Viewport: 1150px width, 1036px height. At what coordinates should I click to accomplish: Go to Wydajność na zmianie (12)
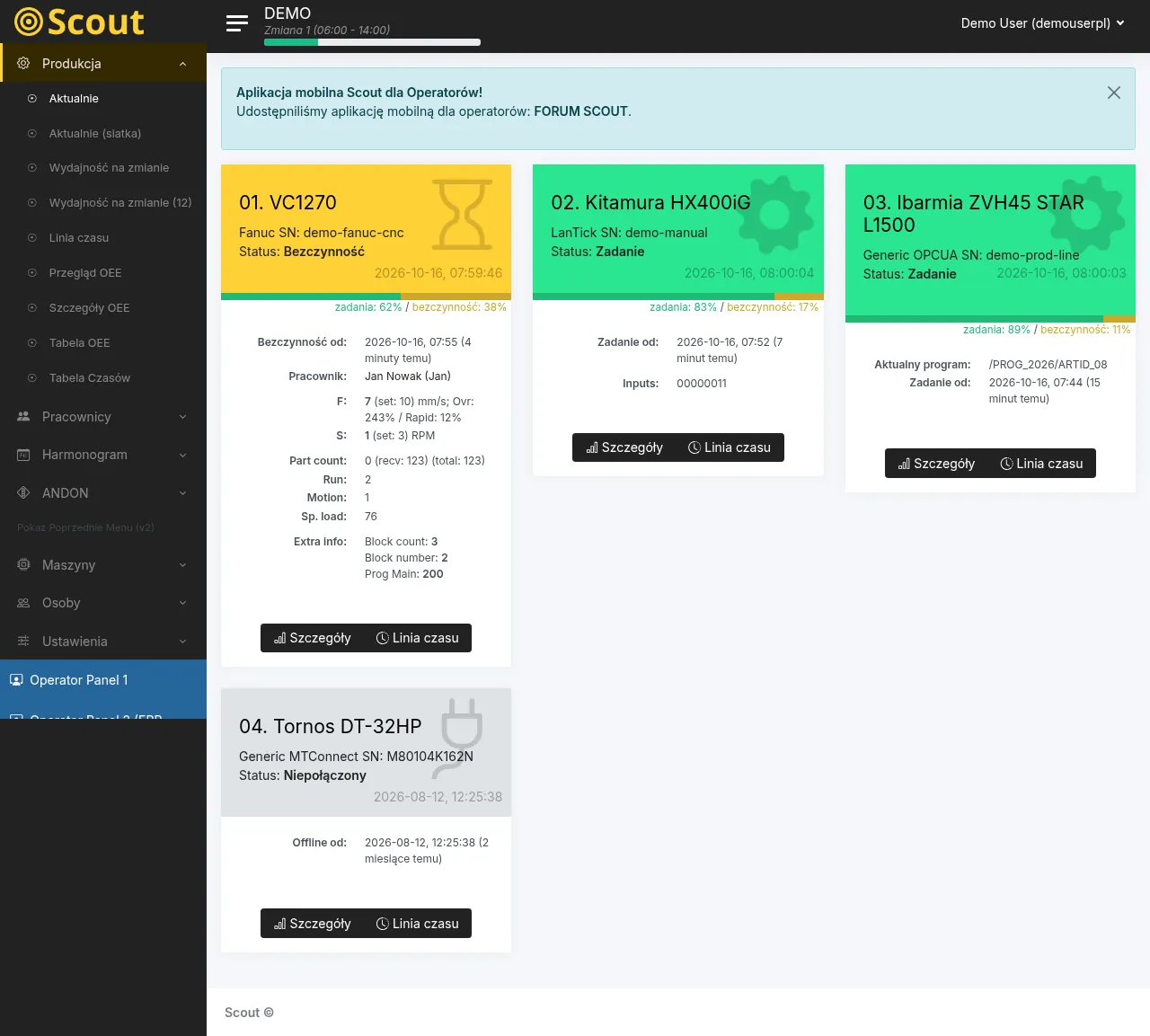pos(120,203)
